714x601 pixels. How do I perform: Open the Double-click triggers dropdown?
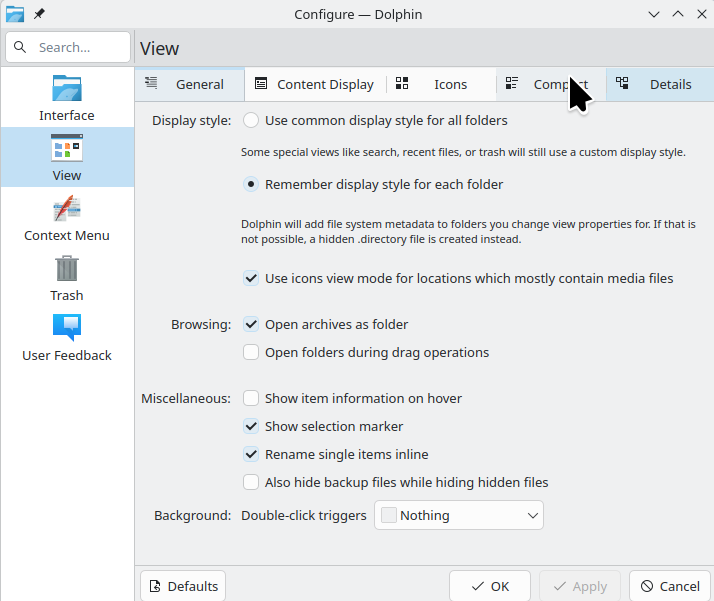point(459,516)
